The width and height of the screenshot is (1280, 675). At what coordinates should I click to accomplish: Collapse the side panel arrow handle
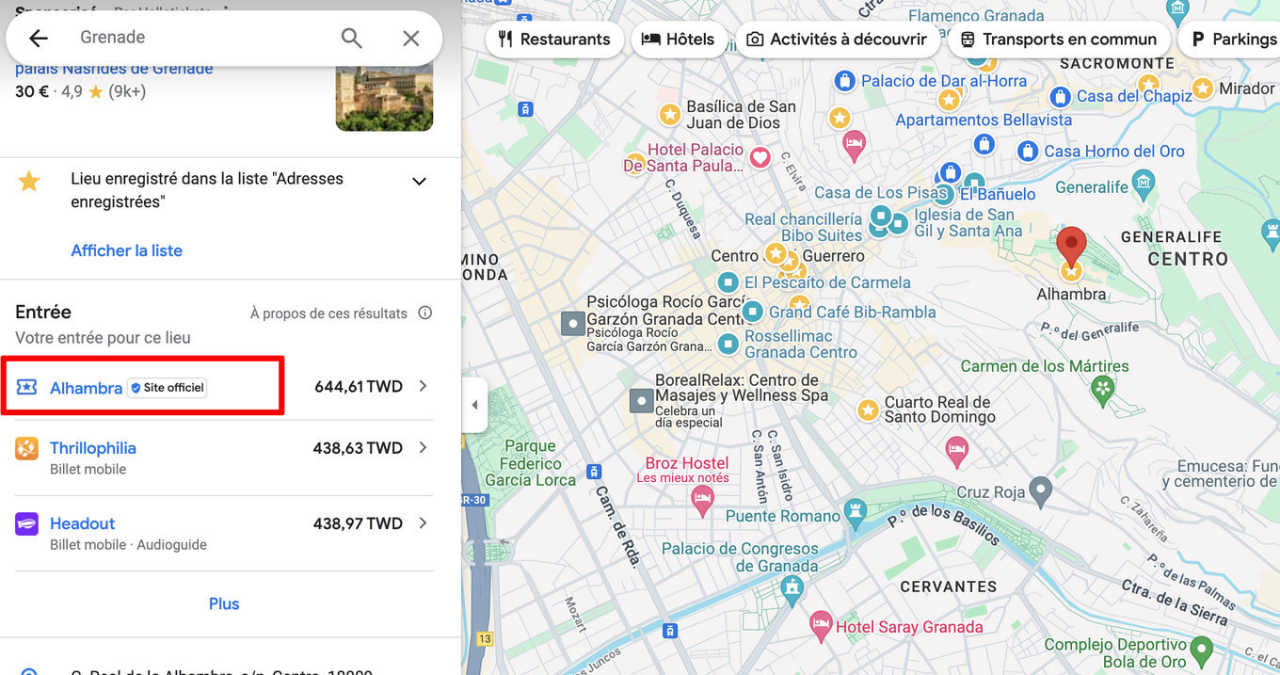point(474,405)
